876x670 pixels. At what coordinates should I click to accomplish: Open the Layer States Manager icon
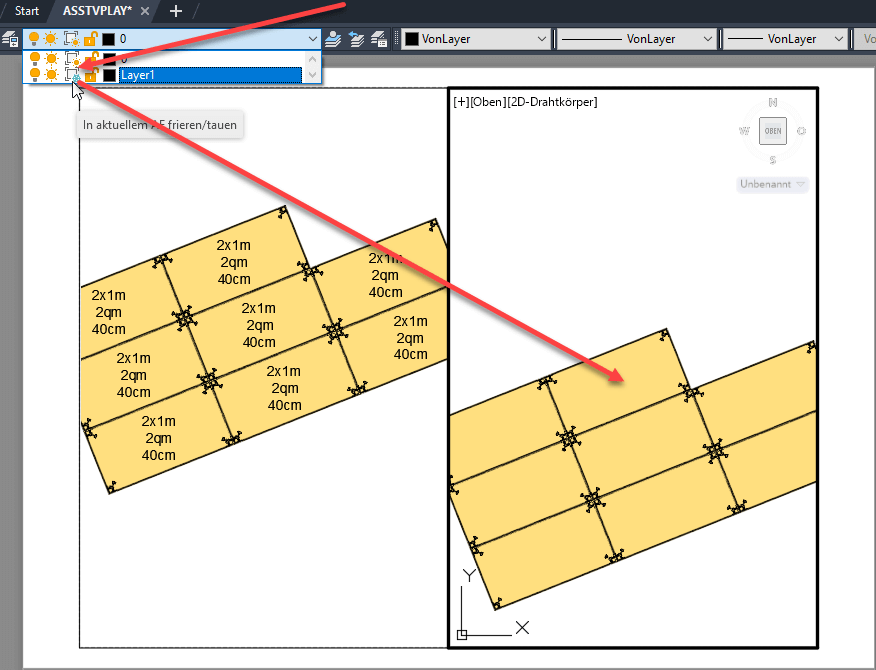[379, 39]
